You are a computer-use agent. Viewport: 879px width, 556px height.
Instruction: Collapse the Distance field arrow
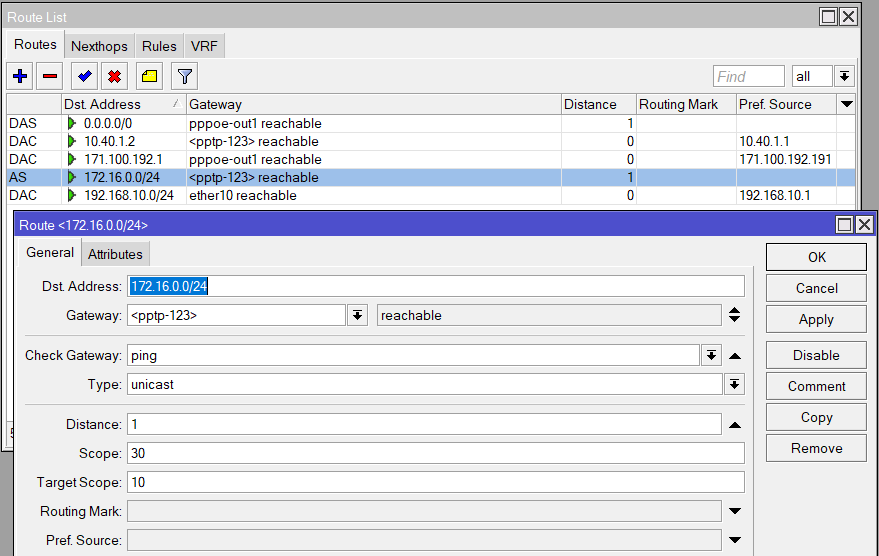coord(735,424)
